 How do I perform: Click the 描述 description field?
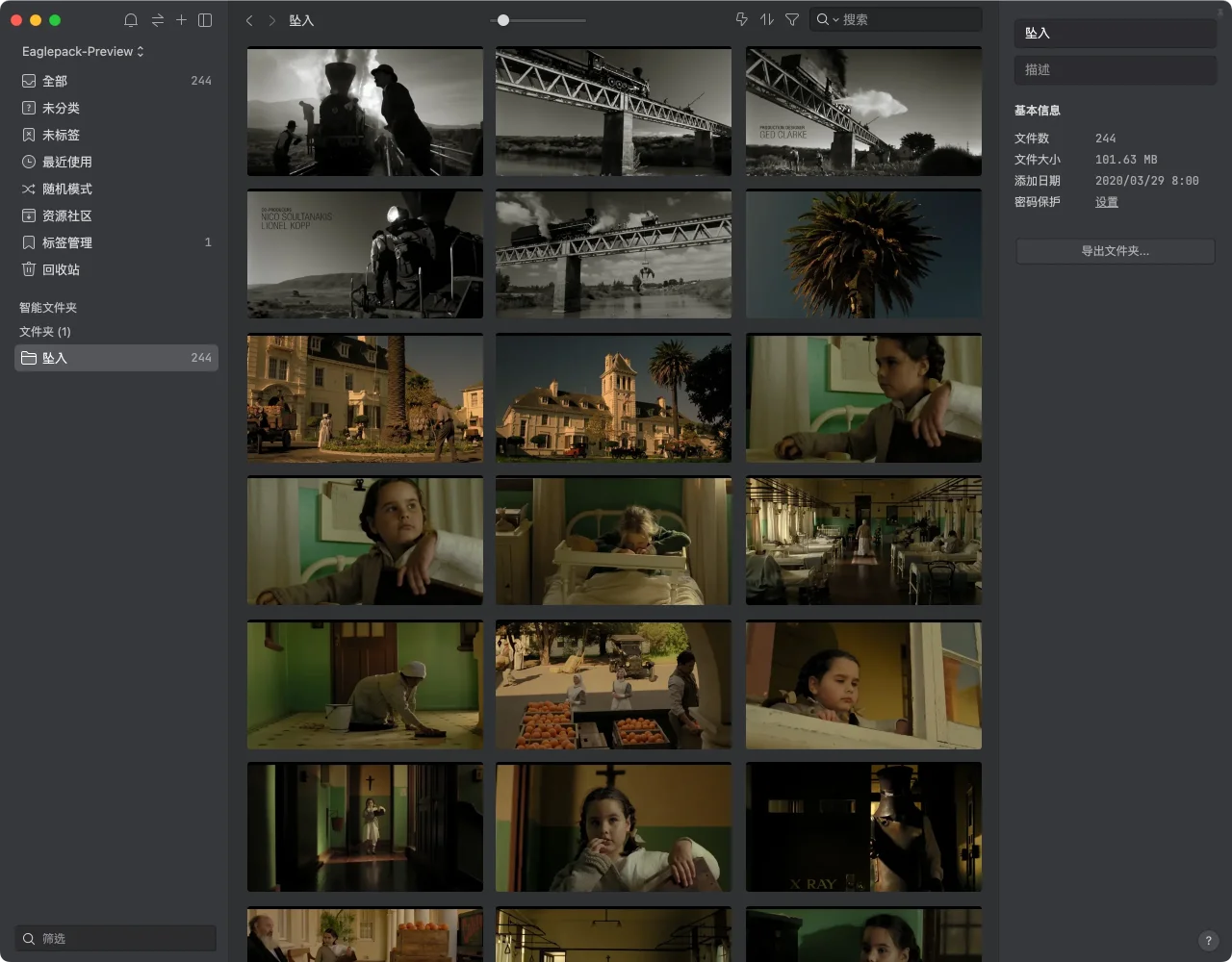coord(1115,69)
